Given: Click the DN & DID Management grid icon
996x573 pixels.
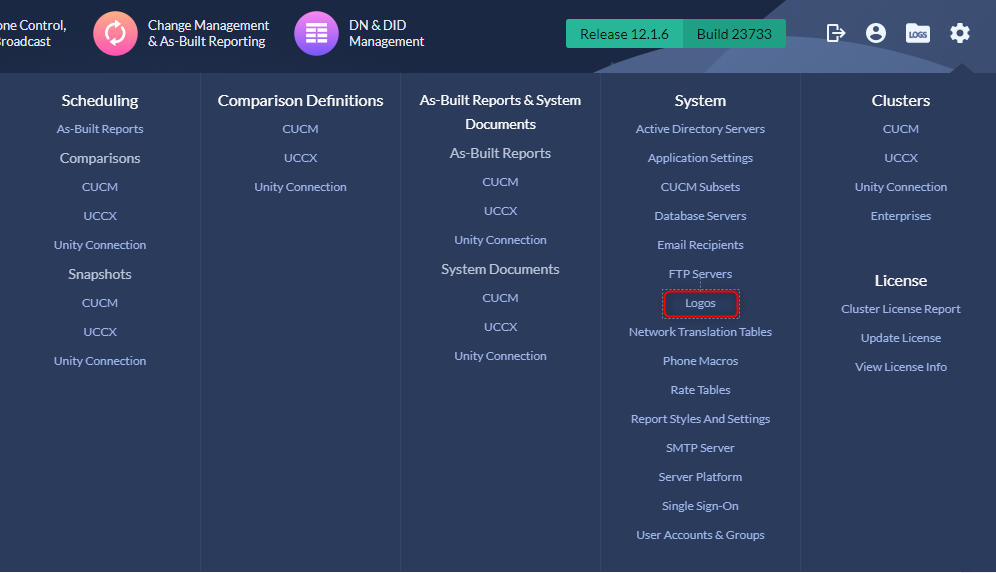Looking at the screenshot, I should tap(316, 33).
